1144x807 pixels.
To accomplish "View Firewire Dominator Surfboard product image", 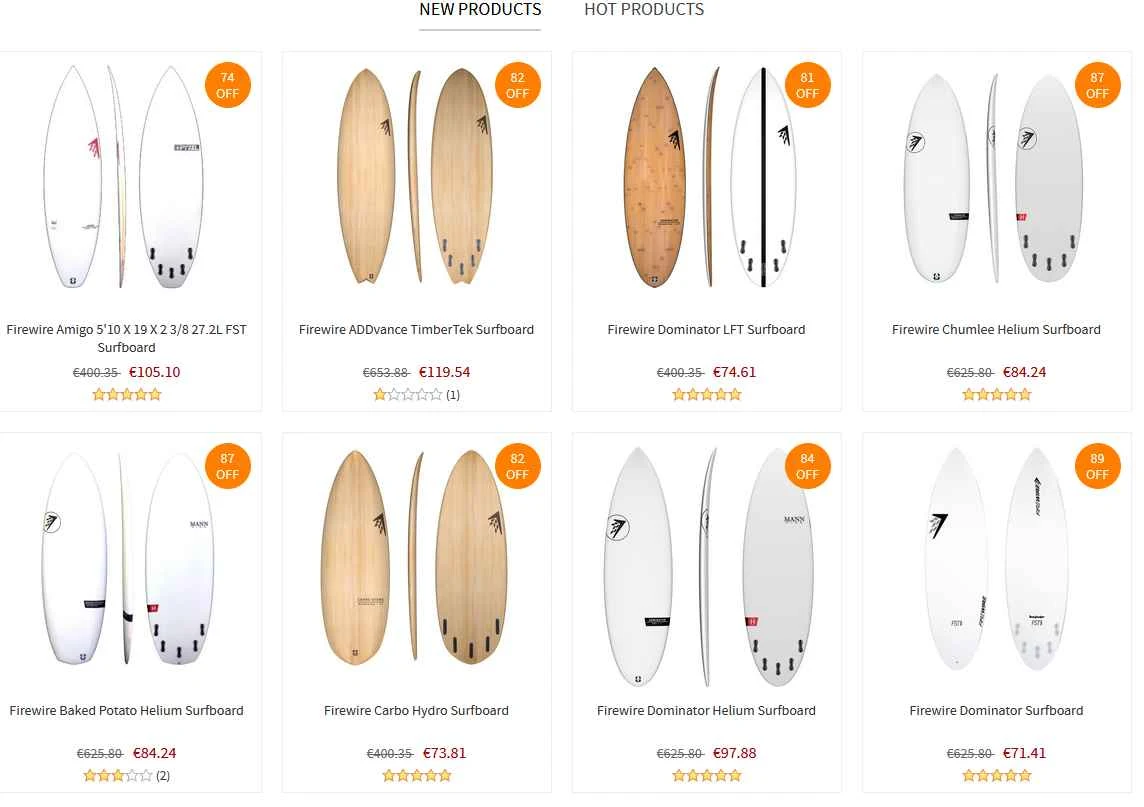I will coord(996,558).
